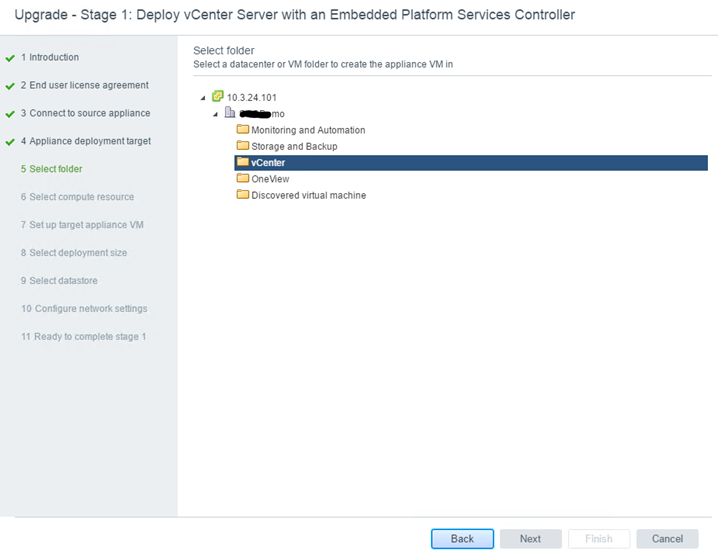Screen dimensions: 718x554
Task: Choose the Storage and Backup folder label
Action: coord(294,147)
